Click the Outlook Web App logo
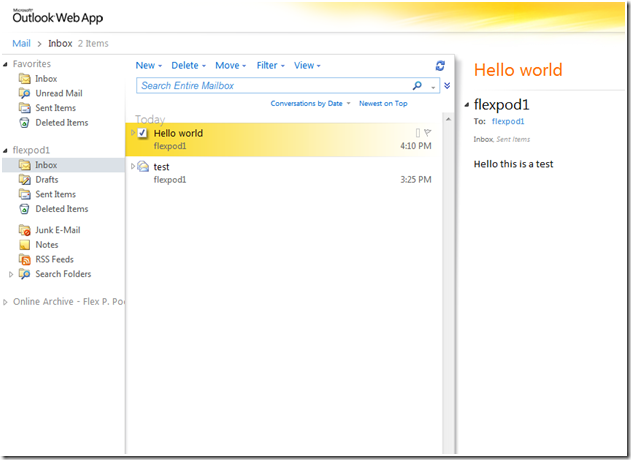Screen dimensions: 631x460 coord(58,17)
